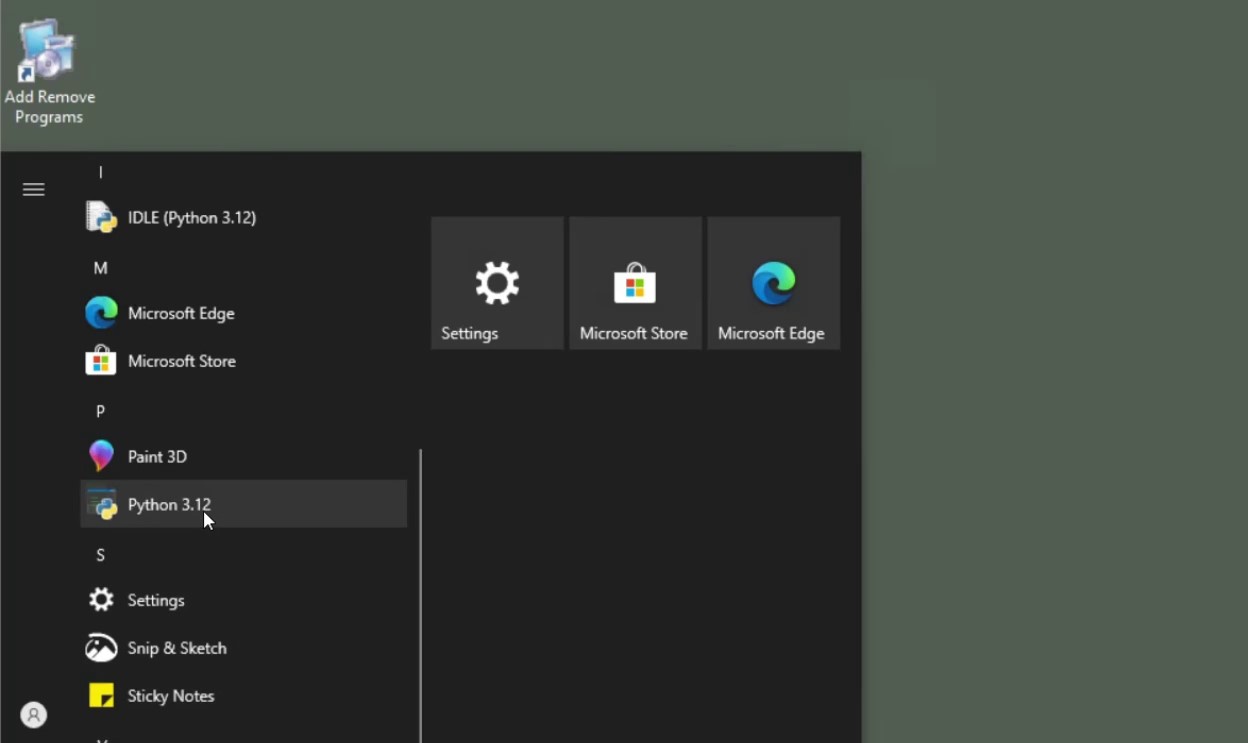Open the Settings tile
This screenshot has height=743, width=1248.
[497, 282]
